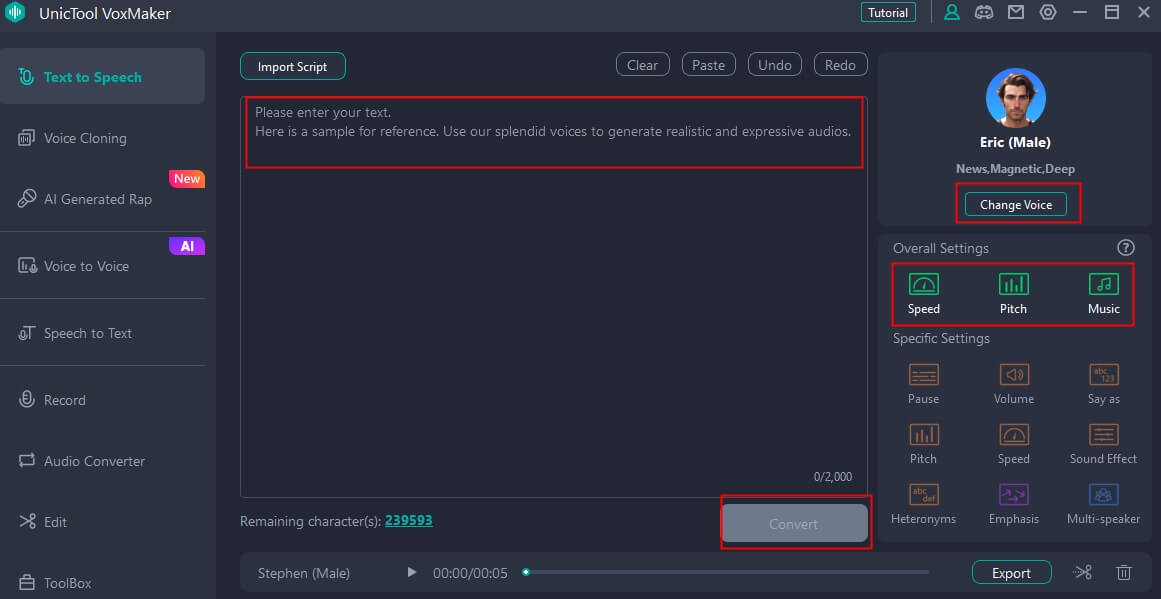Switch to Voice Cloning tab

click(85, 138)
